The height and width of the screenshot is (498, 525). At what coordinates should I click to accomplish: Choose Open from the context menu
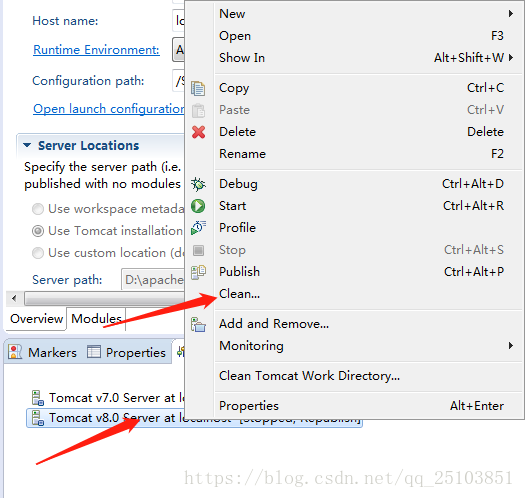(368, 35)
